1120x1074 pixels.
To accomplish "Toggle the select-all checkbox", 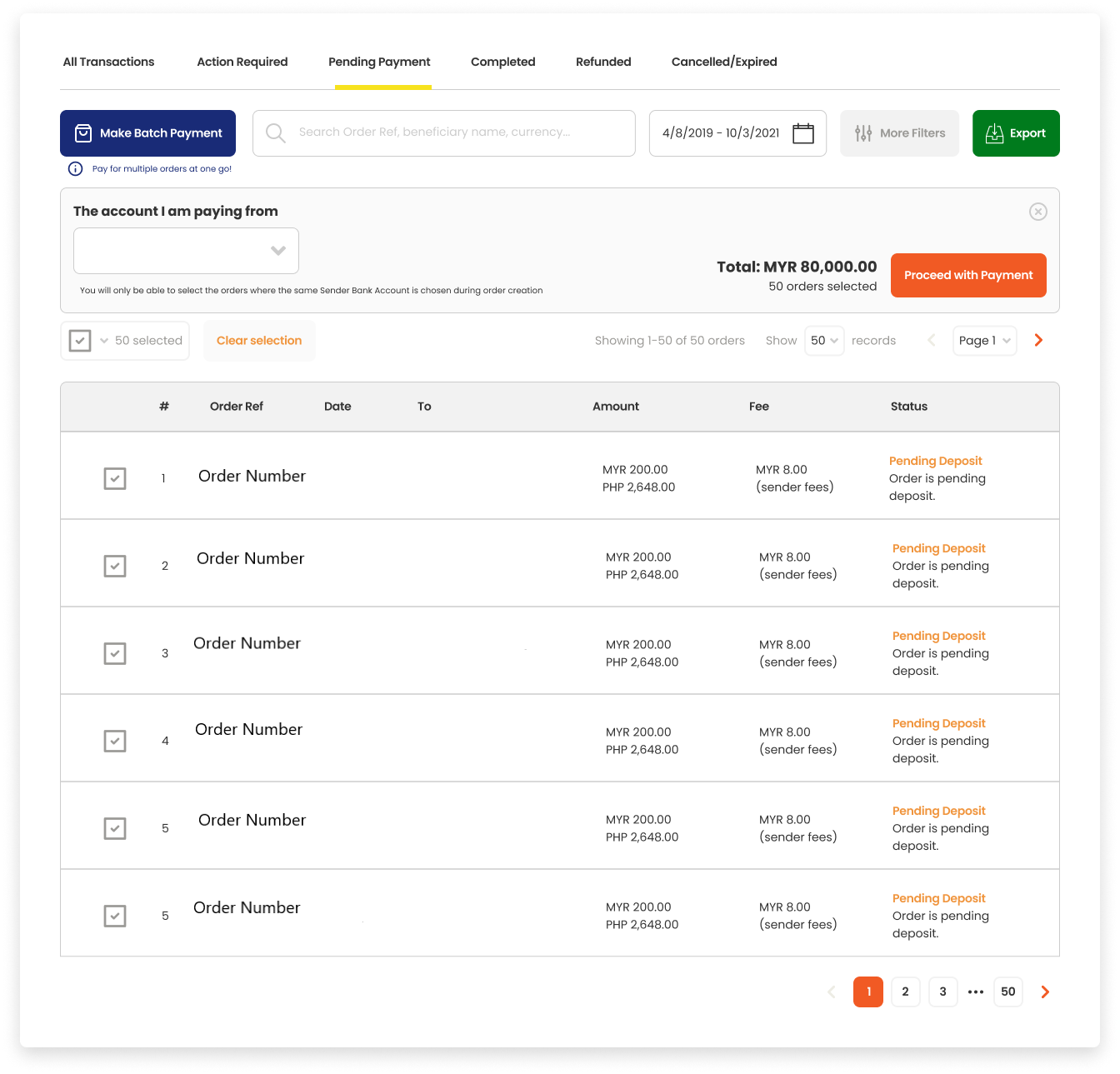I will tap(80, 341).
